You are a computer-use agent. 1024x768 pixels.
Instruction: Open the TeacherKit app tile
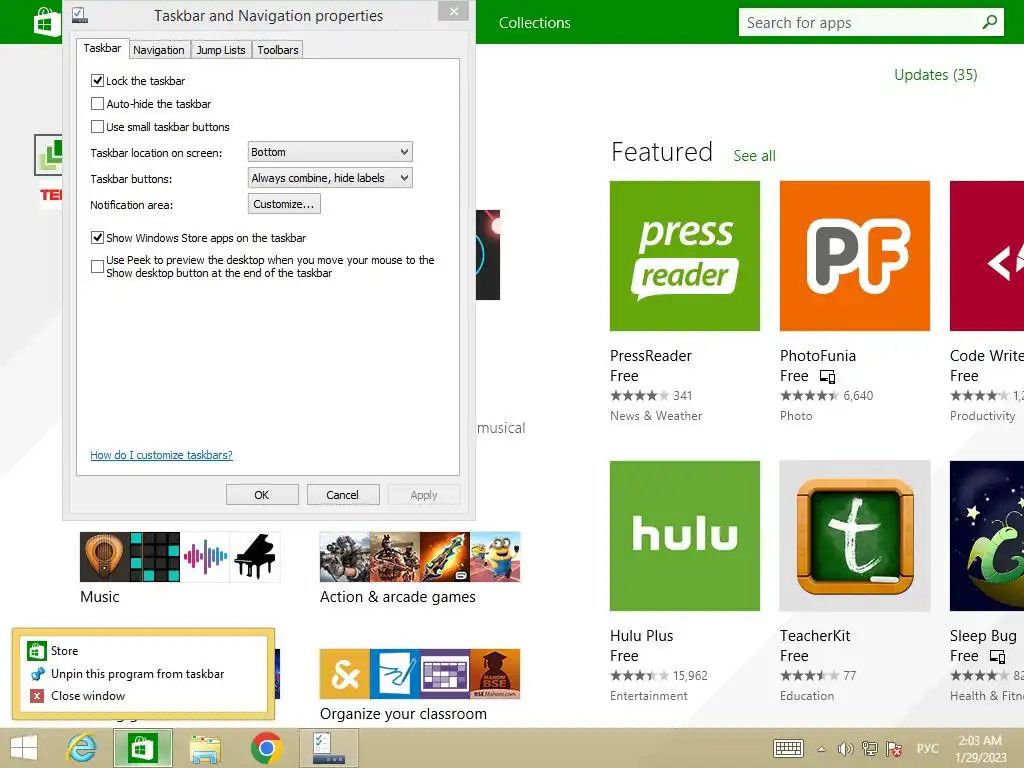point(854,536)
